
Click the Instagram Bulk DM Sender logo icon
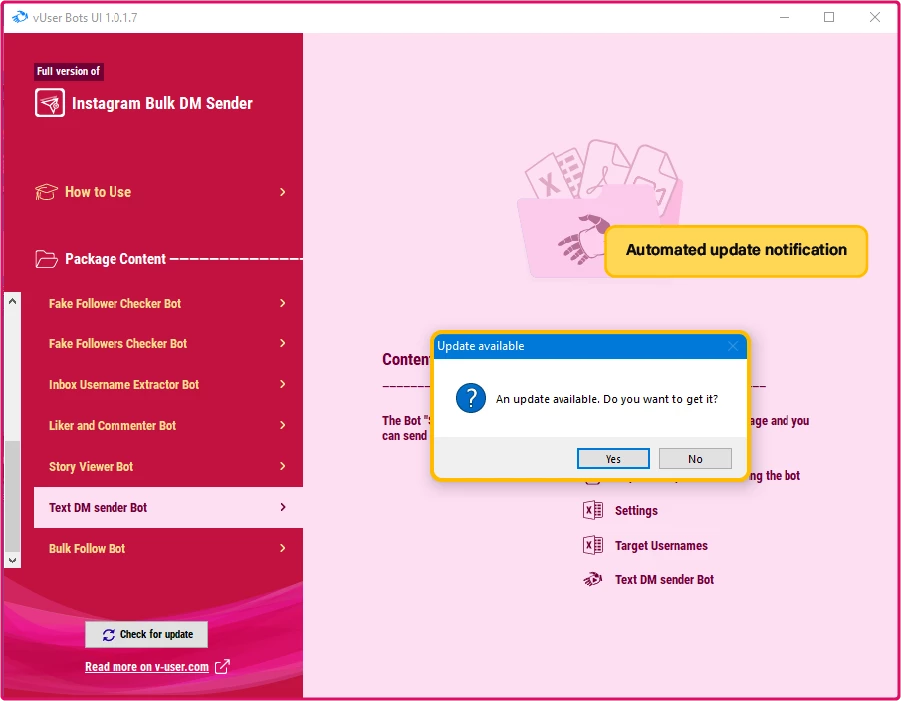[50, 103]
